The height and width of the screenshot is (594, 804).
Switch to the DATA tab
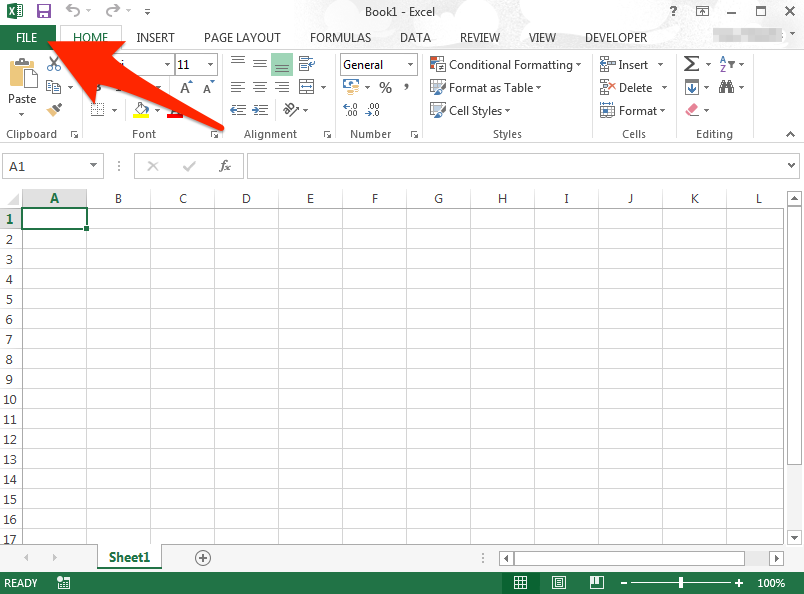[415, 37]
